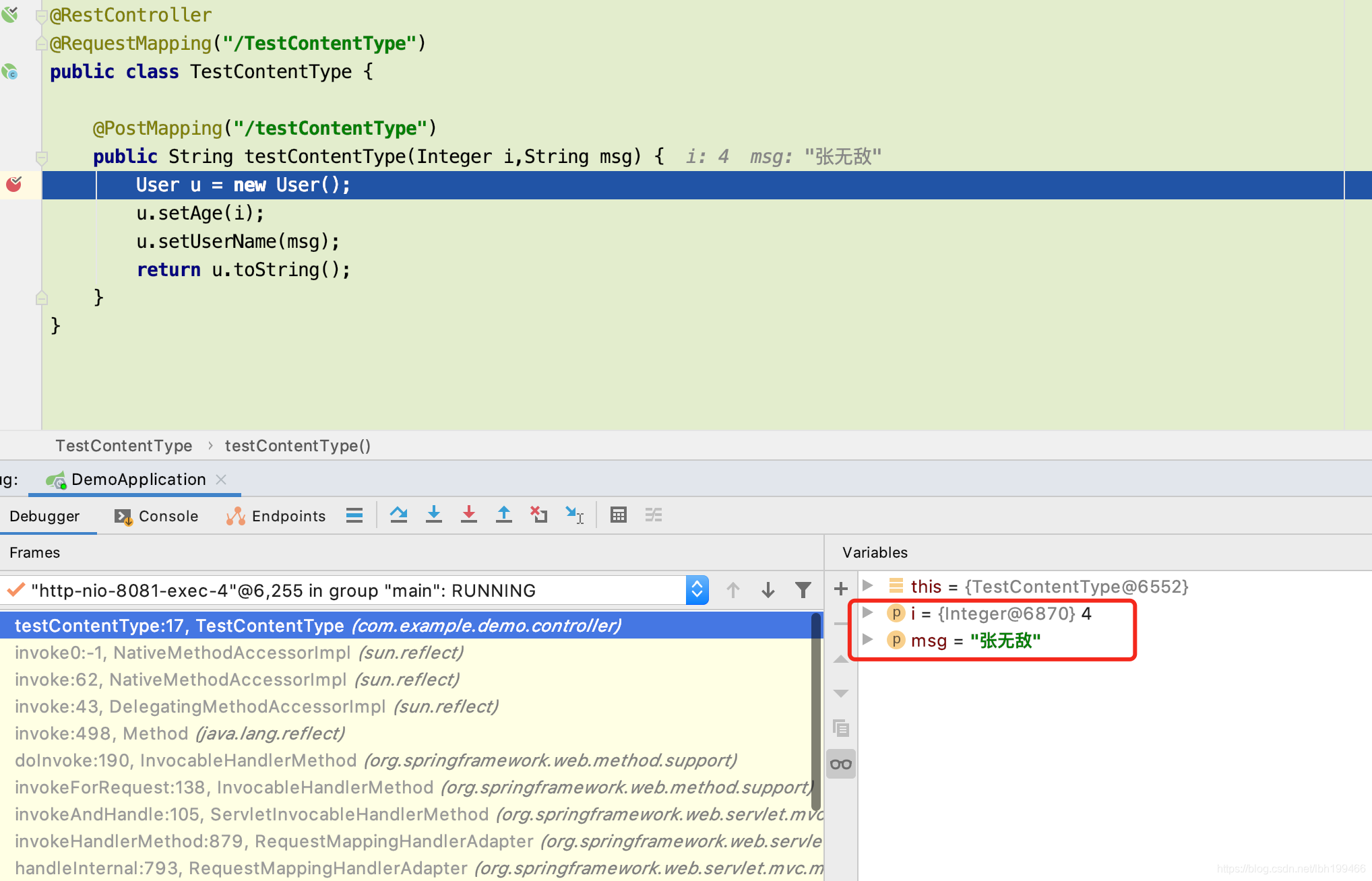This screenshot has width=1372, height=881.
Task: Click the Show Execution Point lines icon
Action: click(354, 515)
